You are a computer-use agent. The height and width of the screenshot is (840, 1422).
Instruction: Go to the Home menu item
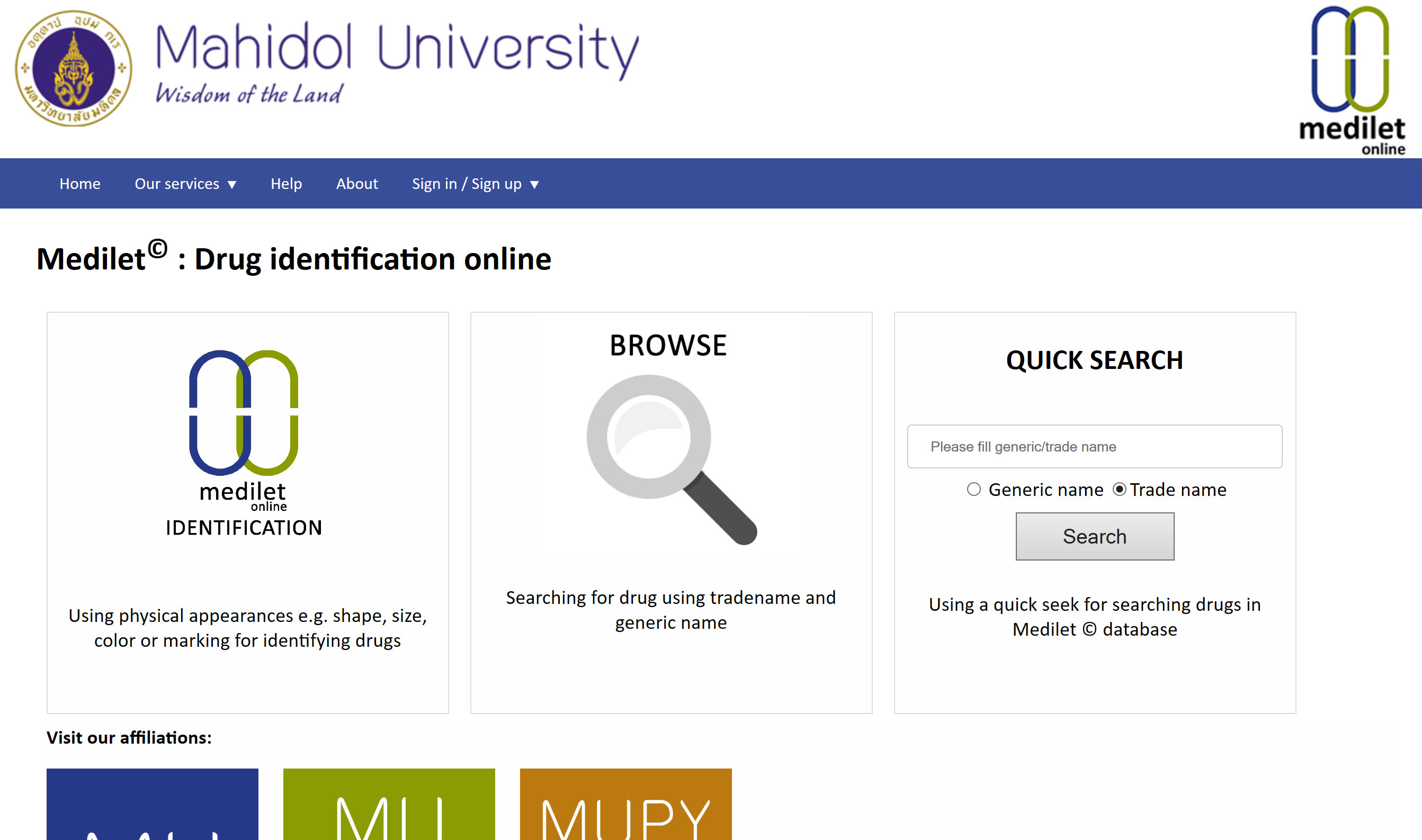click(80, 184)
